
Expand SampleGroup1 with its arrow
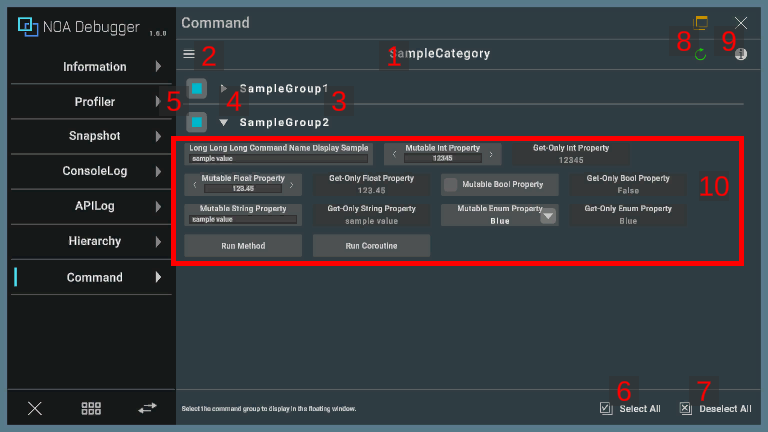(x=223, y=89)
